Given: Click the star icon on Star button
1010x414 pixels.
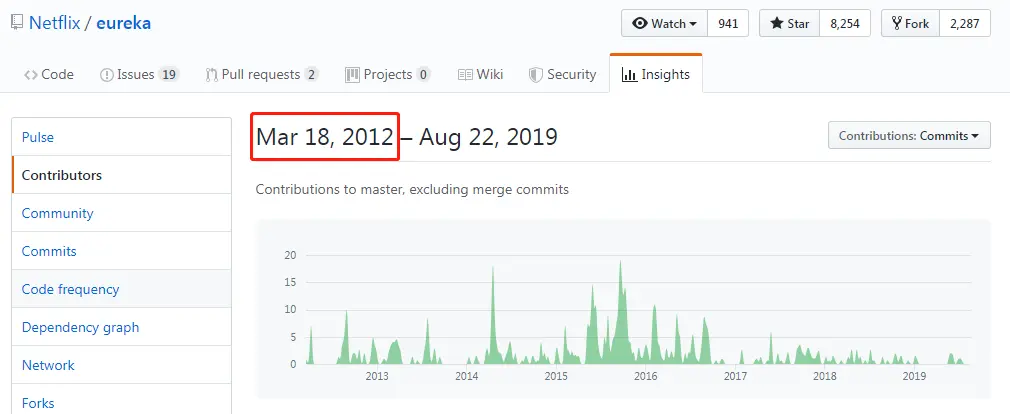Looking at the screenshot, I should 776,23.
